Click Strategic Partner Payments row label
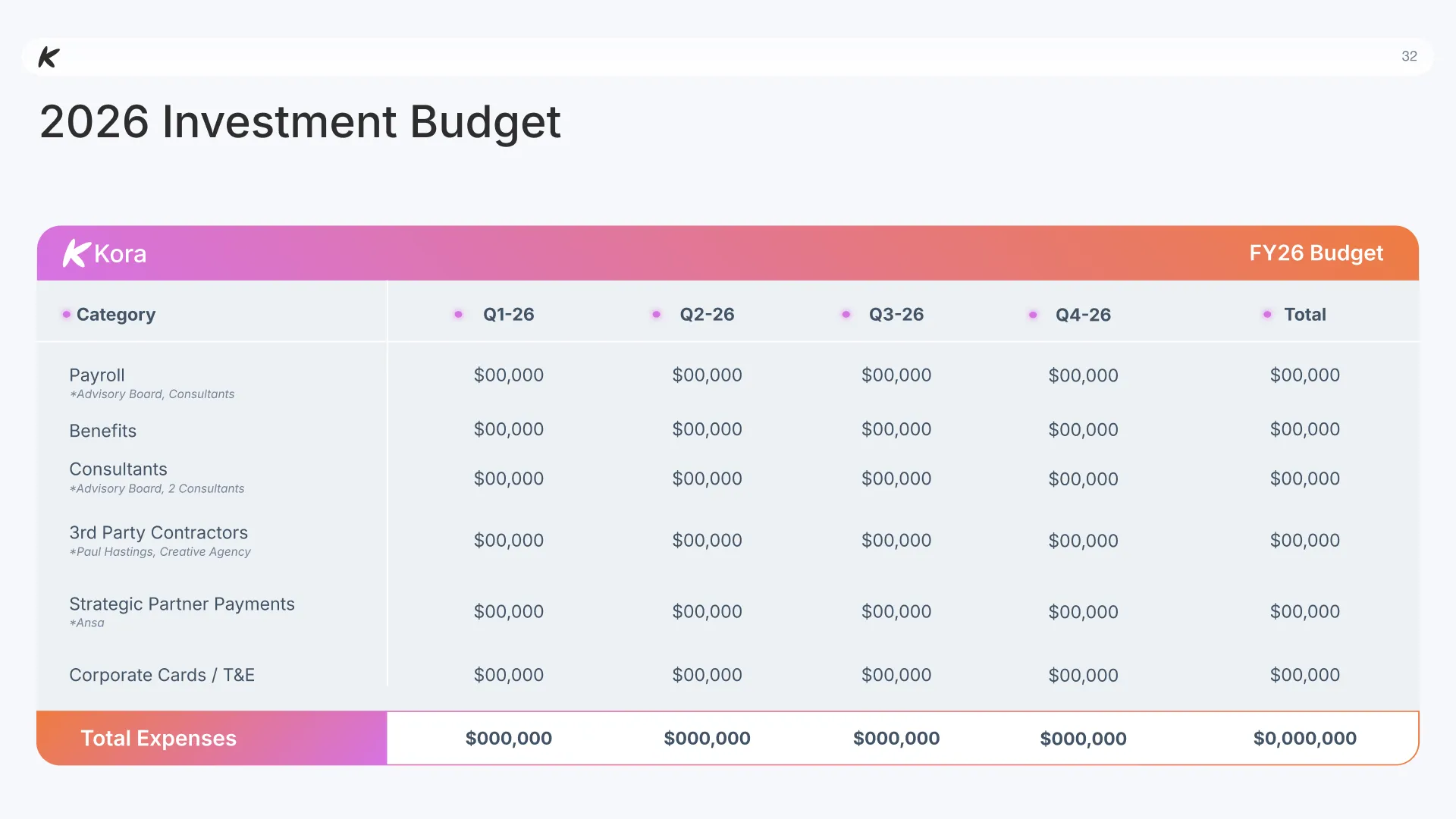This screenshot has width=1456, height=819. click(182, 604)
